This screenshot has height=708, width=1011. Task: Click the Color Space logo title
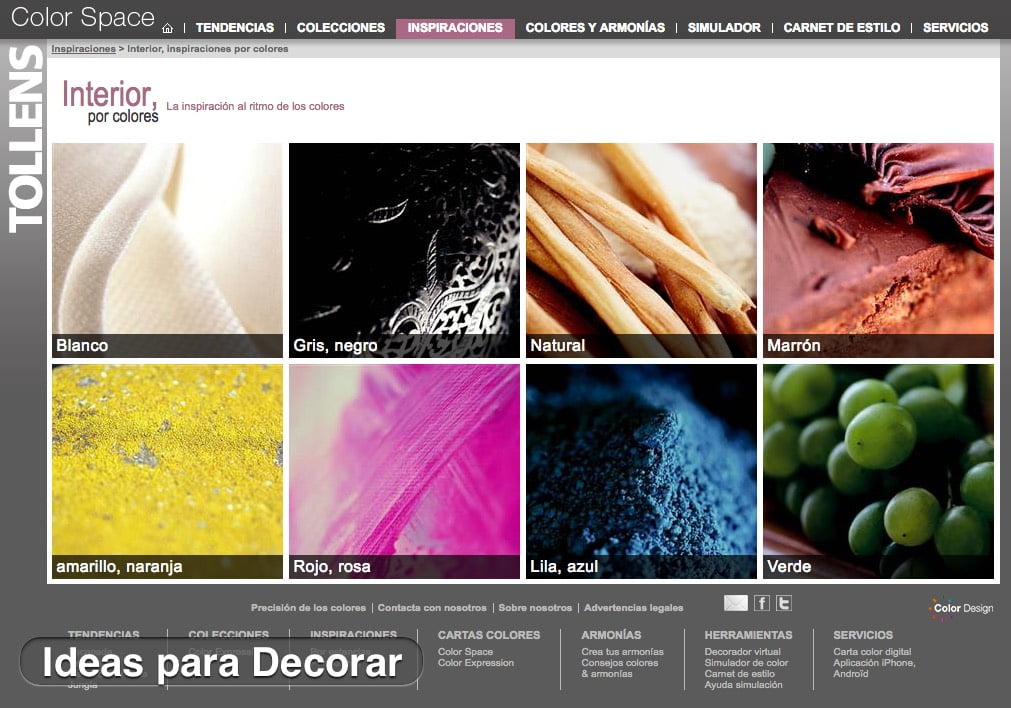click(83, 17)
